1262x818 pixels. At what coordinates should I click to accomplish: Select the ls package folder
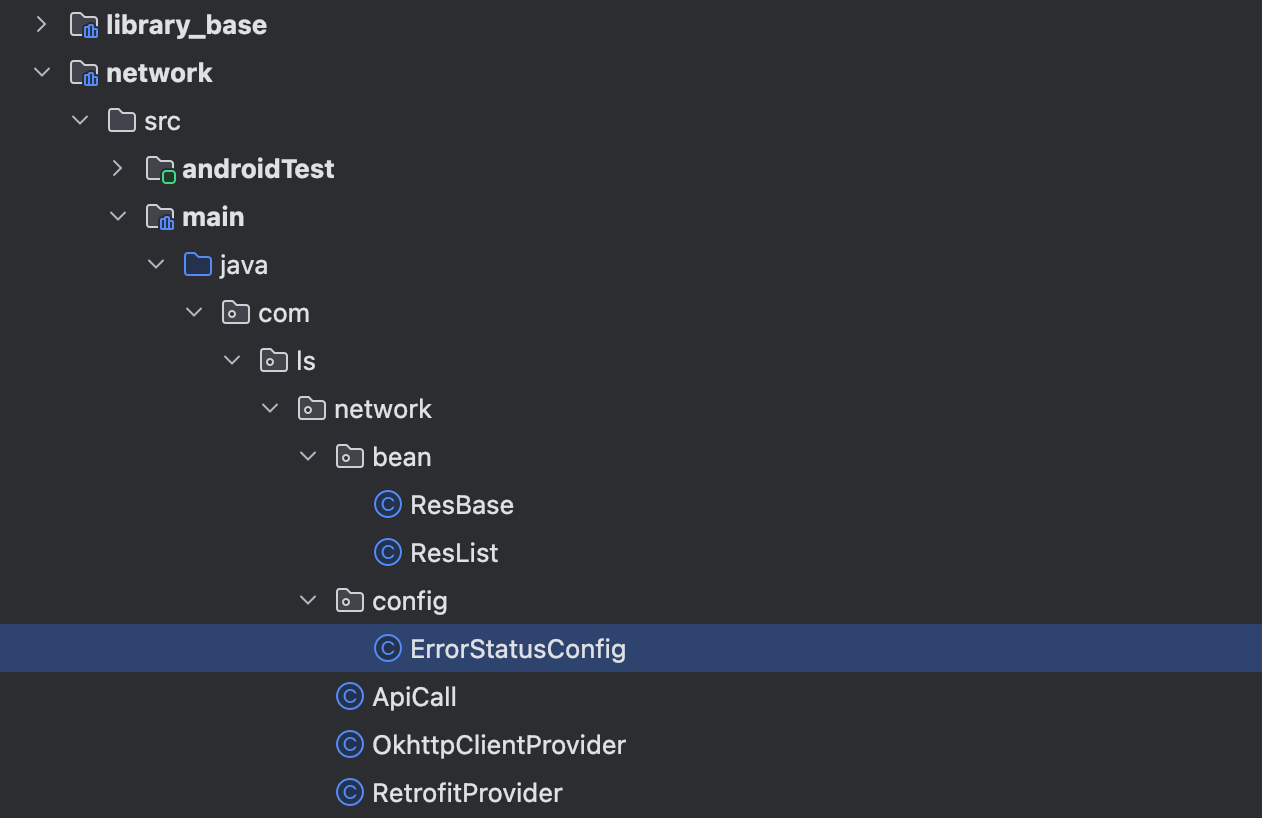tap(306, 360)
